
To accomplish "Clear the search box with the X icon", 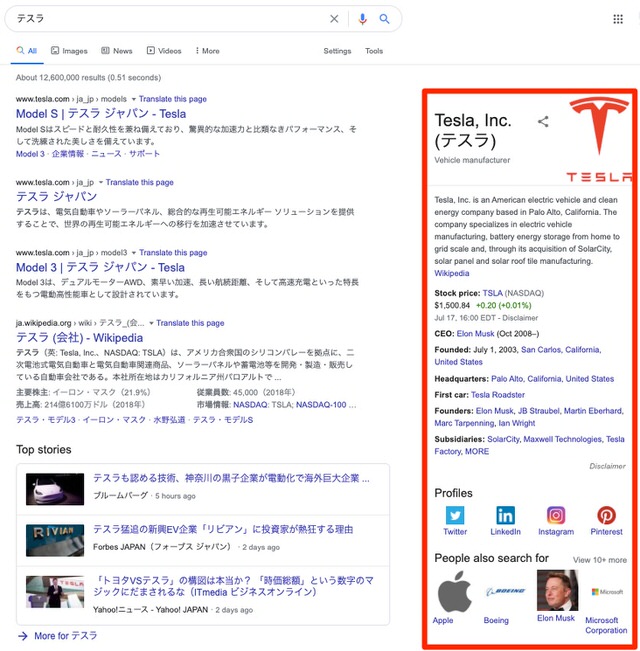I will tap(334, 19).
